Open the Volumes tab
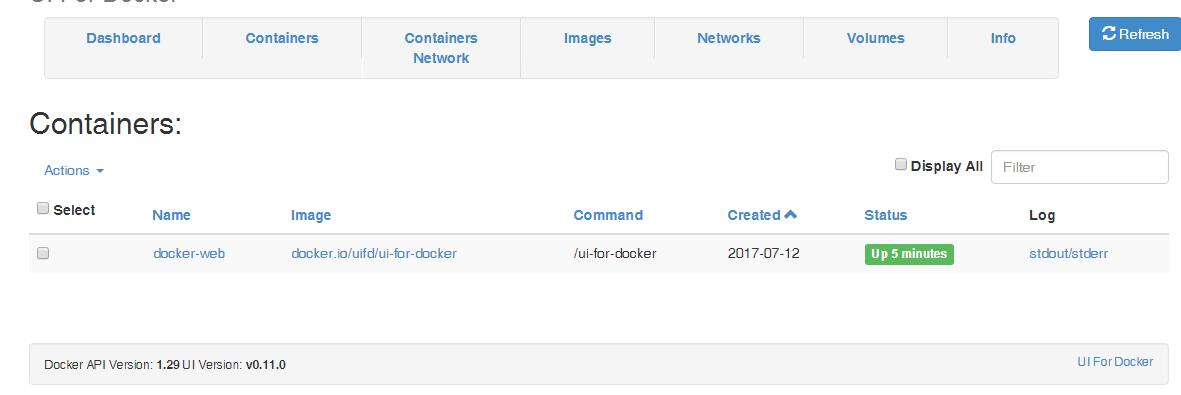The image size is (1181, 395). pyautogui.click(x=875, y=38)
